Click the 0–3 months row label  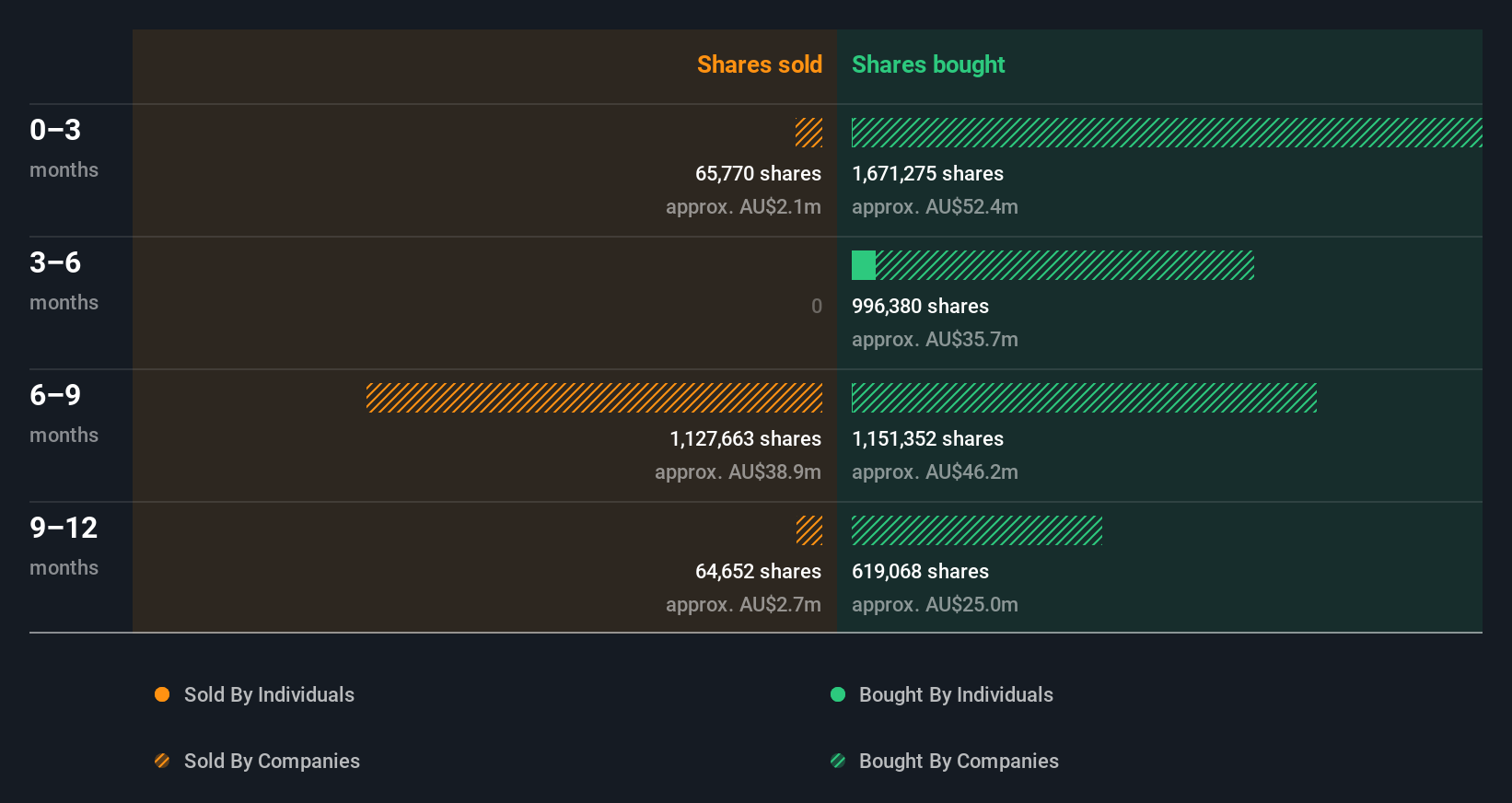[x=64, y=148]
